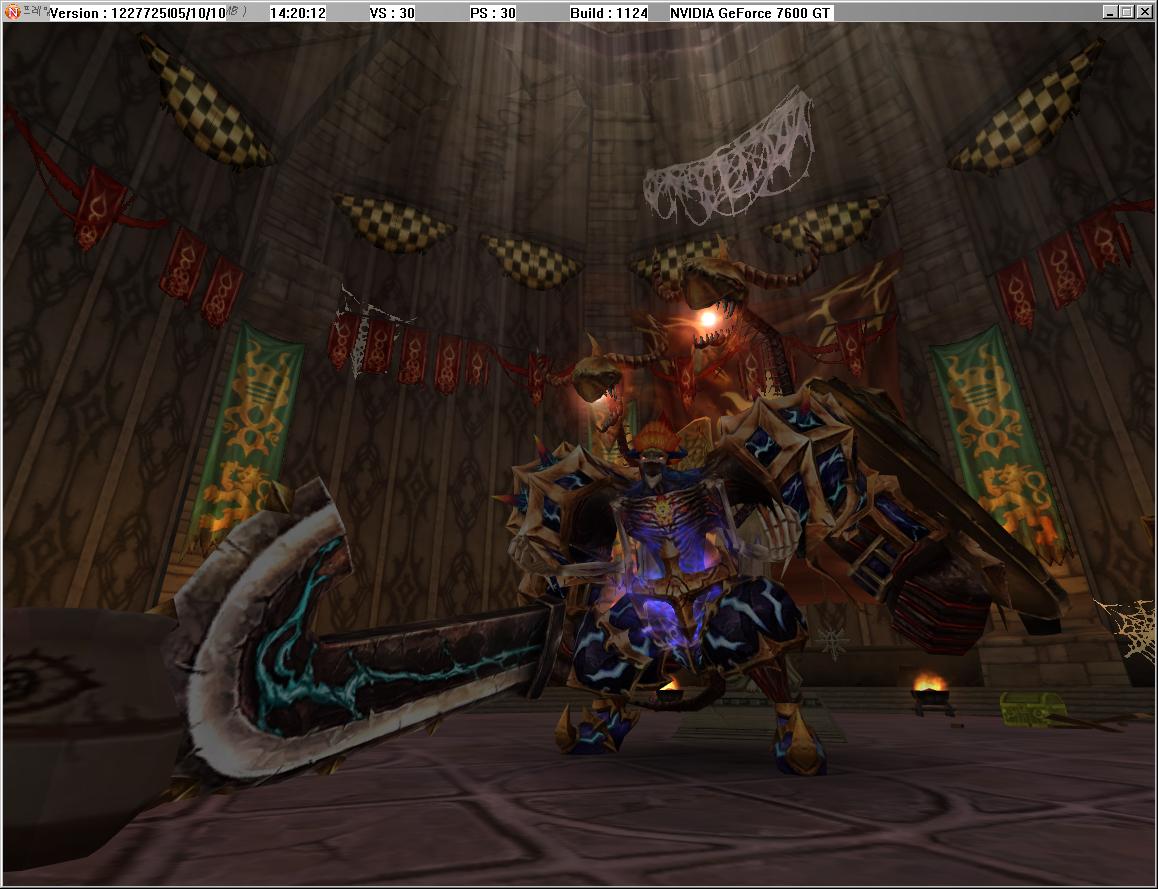
Task: Click the application icon in the title bar
Action: [x=12, y=12]
